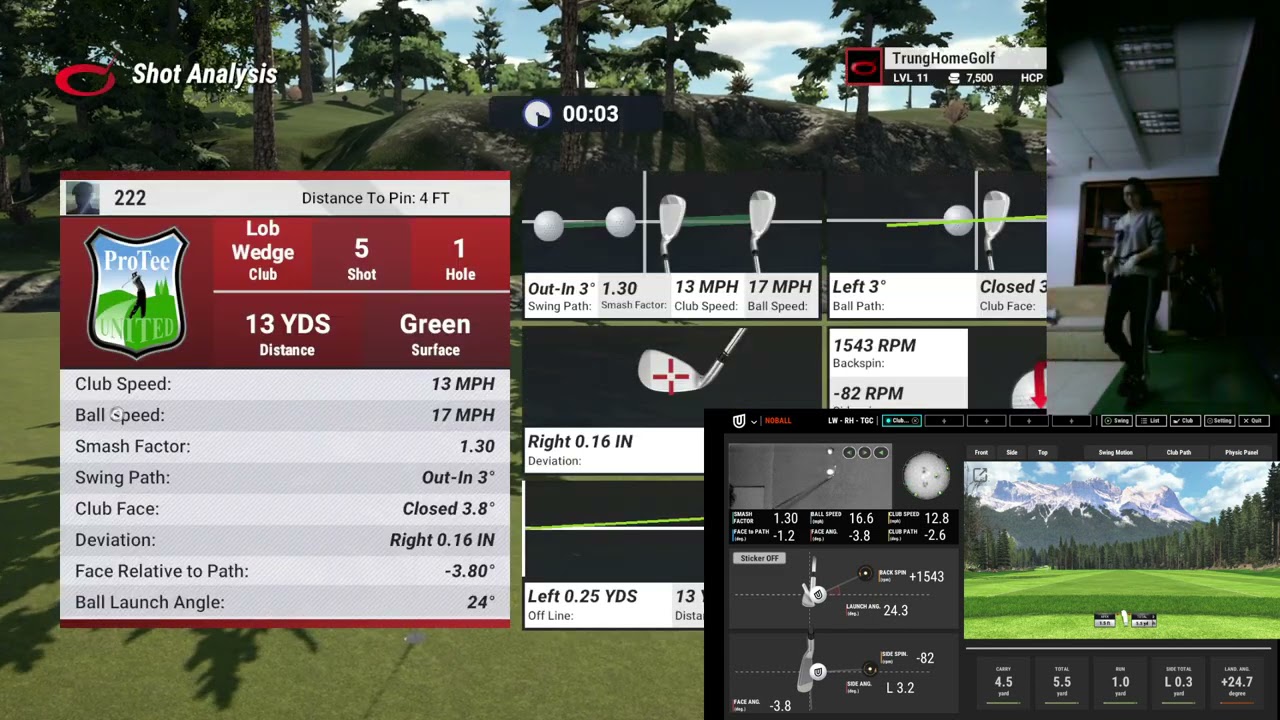Click the 5 Shot tile

tap(361, 255)
